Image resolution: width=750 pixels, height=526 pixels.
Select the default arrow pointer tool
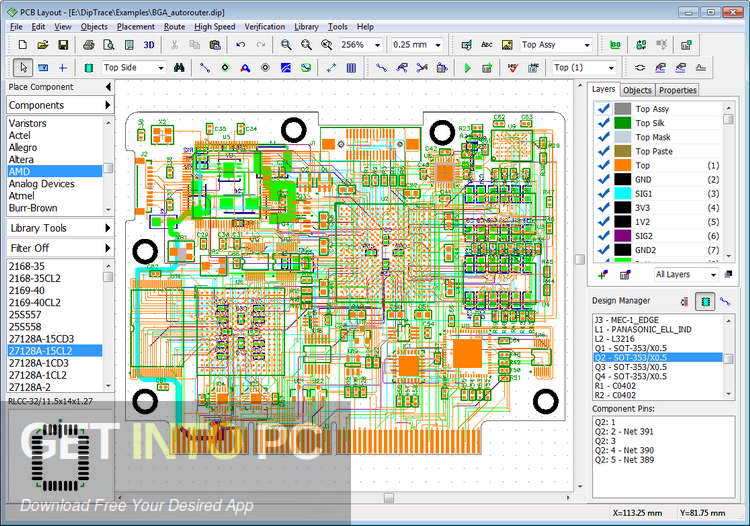pos(22,68)
